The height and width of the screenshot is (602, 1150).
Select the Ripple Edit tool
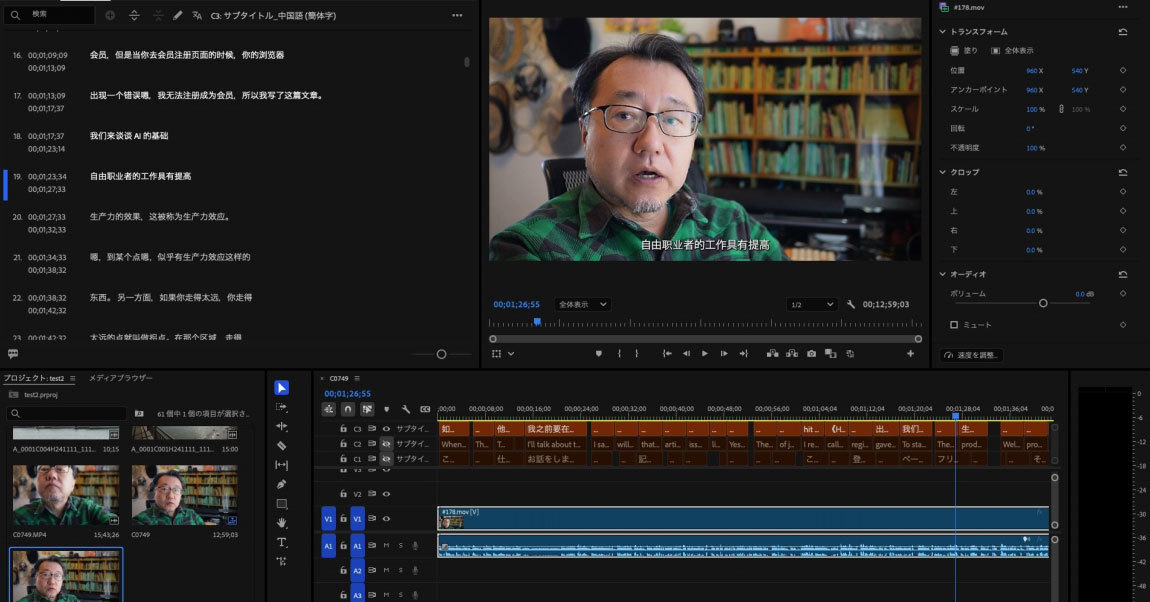pyautogui.click(x=281, y=424)
